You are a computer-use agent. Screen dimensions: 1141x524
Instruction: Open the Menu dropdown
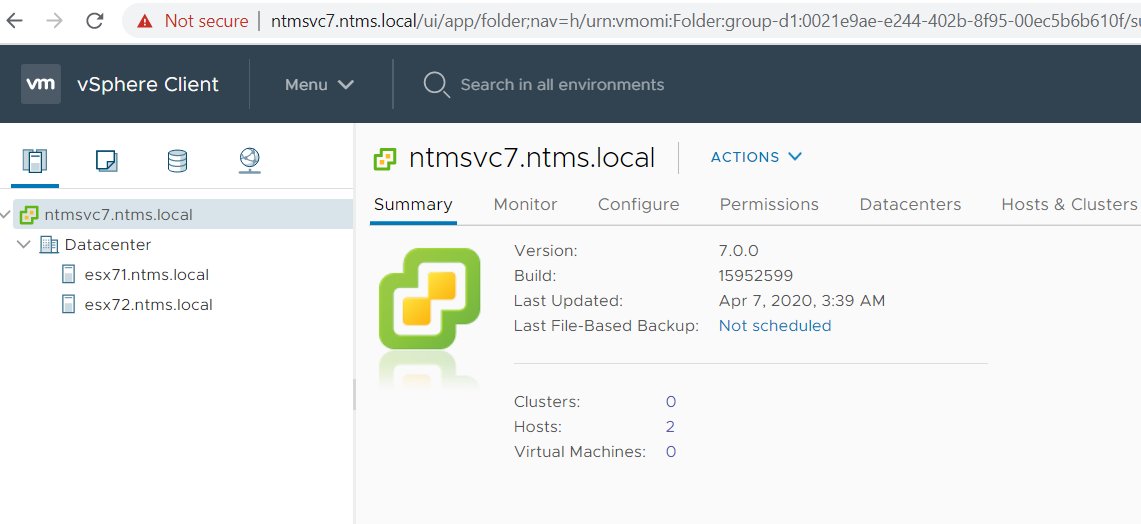pyautogui.click(x=319, y=84)
